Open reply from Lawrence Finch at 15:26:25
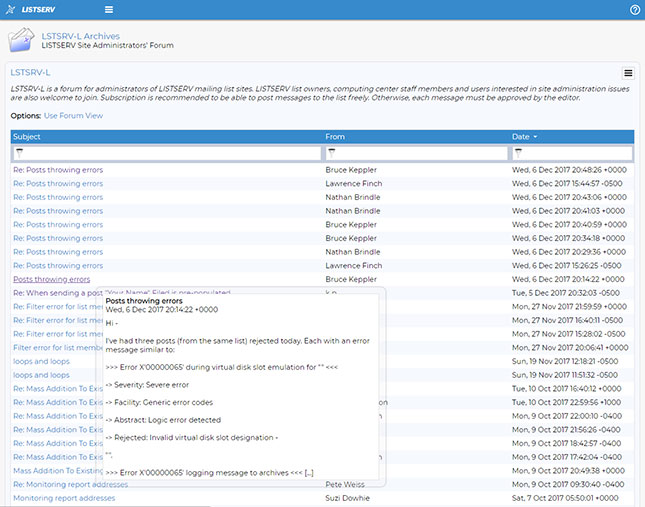The height and width of the screenshot is (507, 645). point(58,265)
